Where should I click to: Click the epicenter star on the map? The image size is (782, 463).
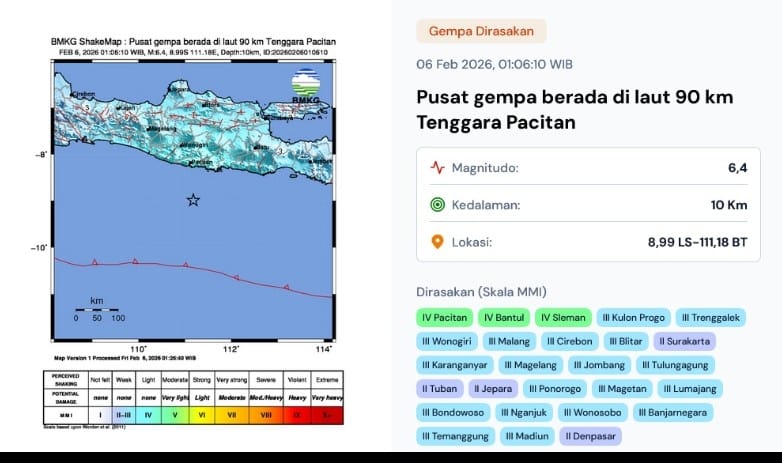pyautogui.click(x=193, y=200)
